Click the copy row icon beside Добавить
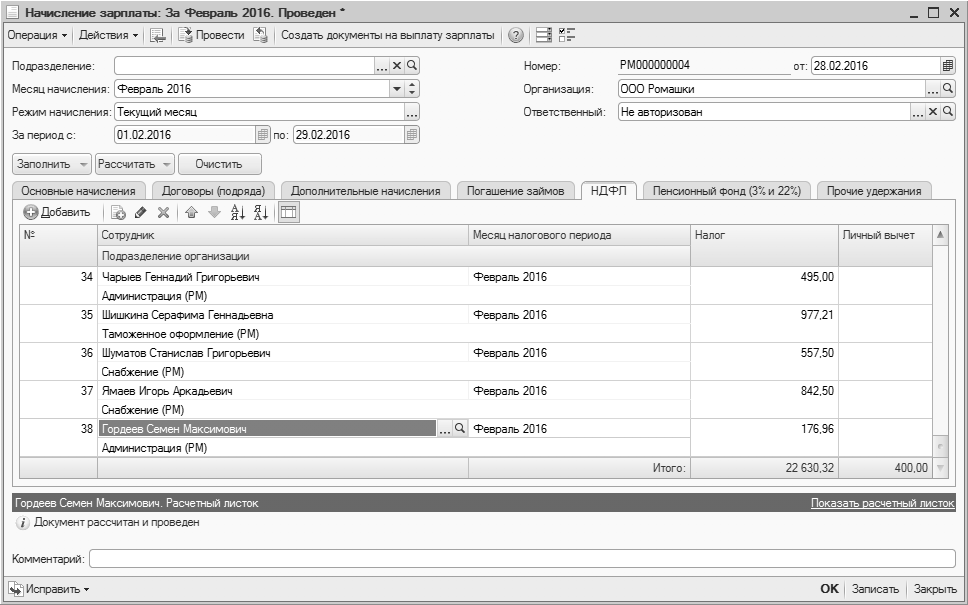Viewport: 968px width, 605px height. coord(118,212)
